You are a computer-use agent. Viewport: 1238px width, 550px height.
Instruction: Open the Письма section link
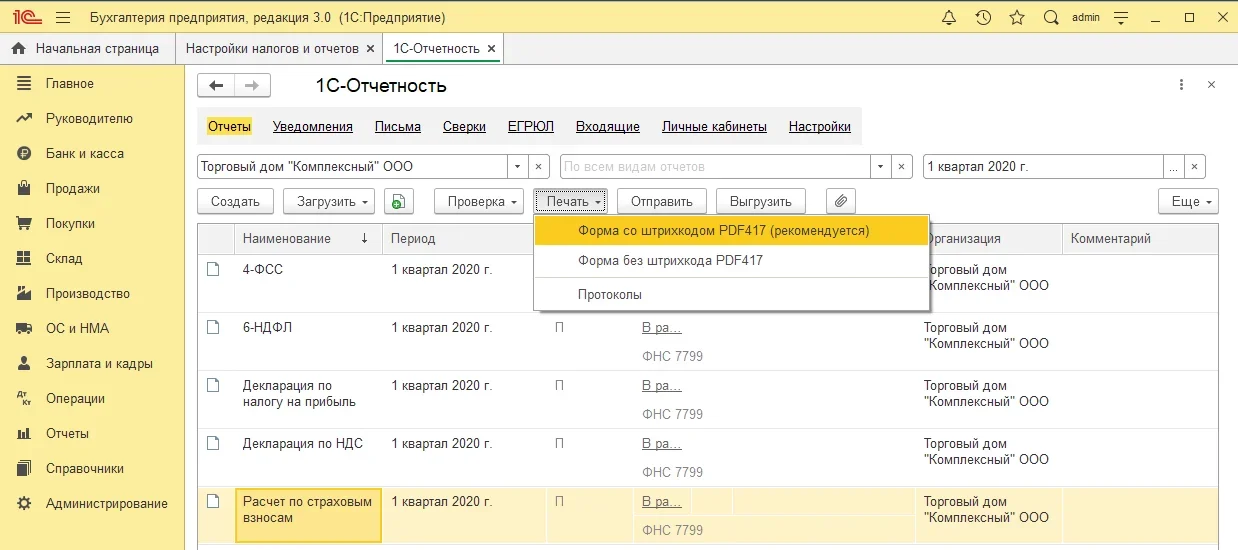398,126
